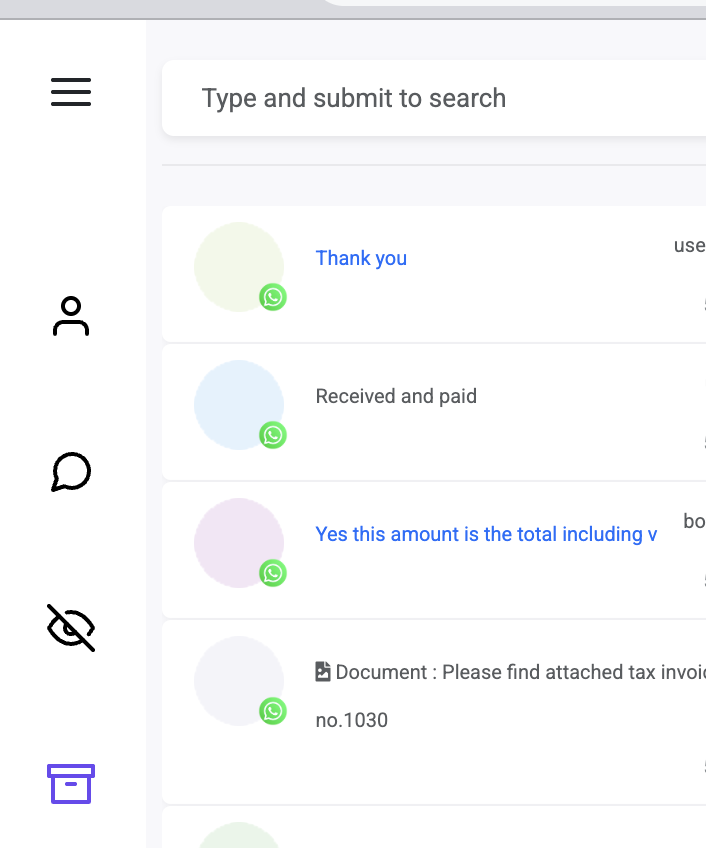
Task: Click the "no.1030" invoice number text
Action: point(351,720)
